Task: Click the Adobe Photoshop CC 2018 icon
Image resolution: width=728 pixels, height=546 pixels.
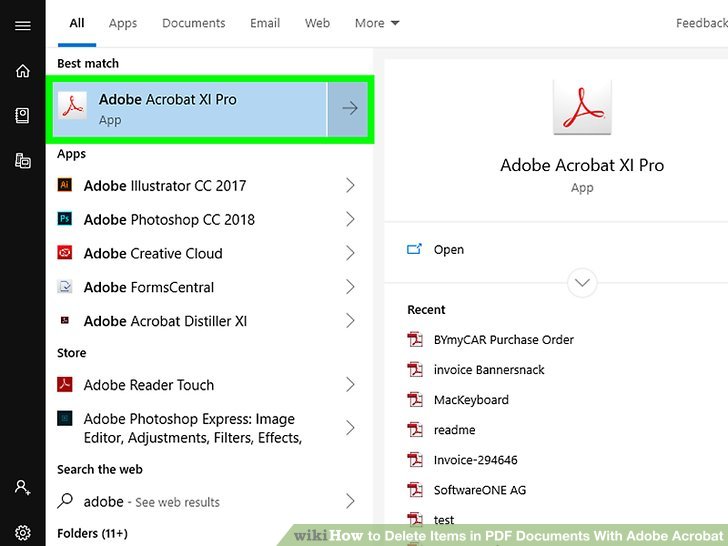Action: [x=65, y=218]
